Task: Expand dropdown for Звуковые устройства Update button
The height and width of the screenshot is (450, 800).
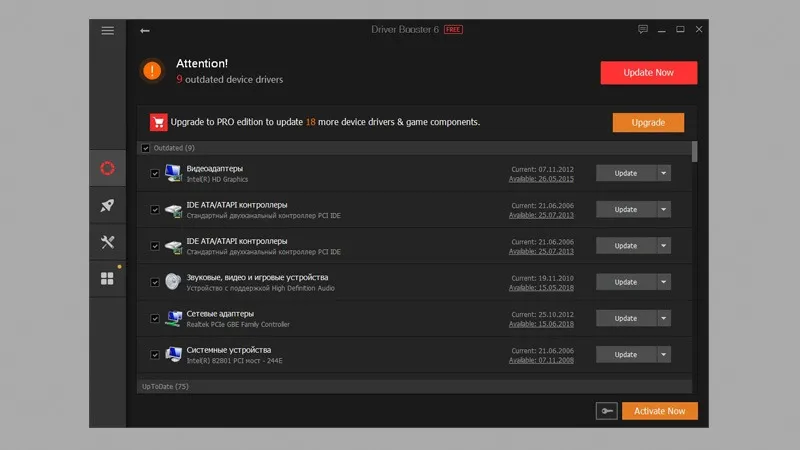Action: pyautogui.click(x=663, y=282)
